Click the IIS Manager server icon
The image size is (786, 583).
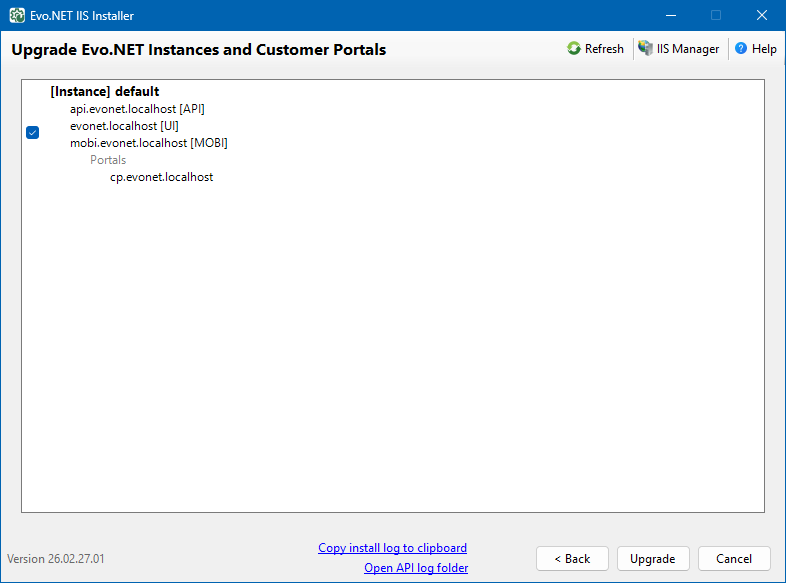[x=645, y=48]
